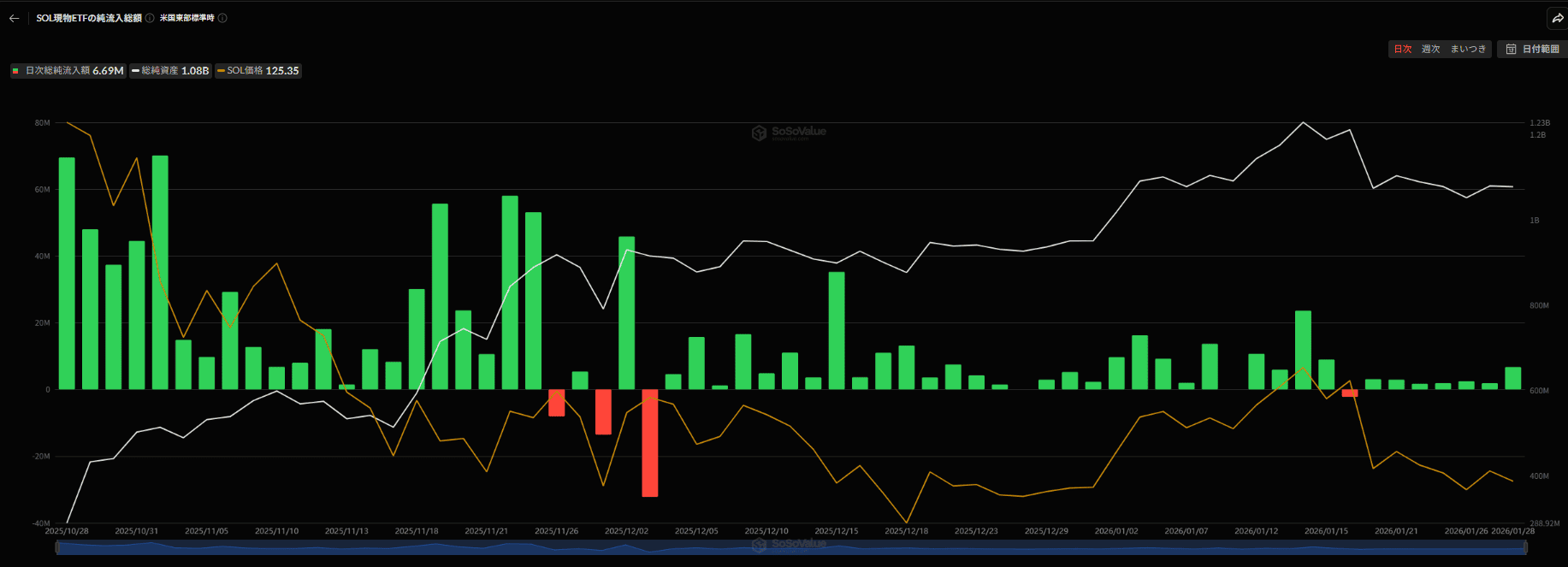Click the middle of the timeline range bar
1568x567 pixels.
coord(791,547)
